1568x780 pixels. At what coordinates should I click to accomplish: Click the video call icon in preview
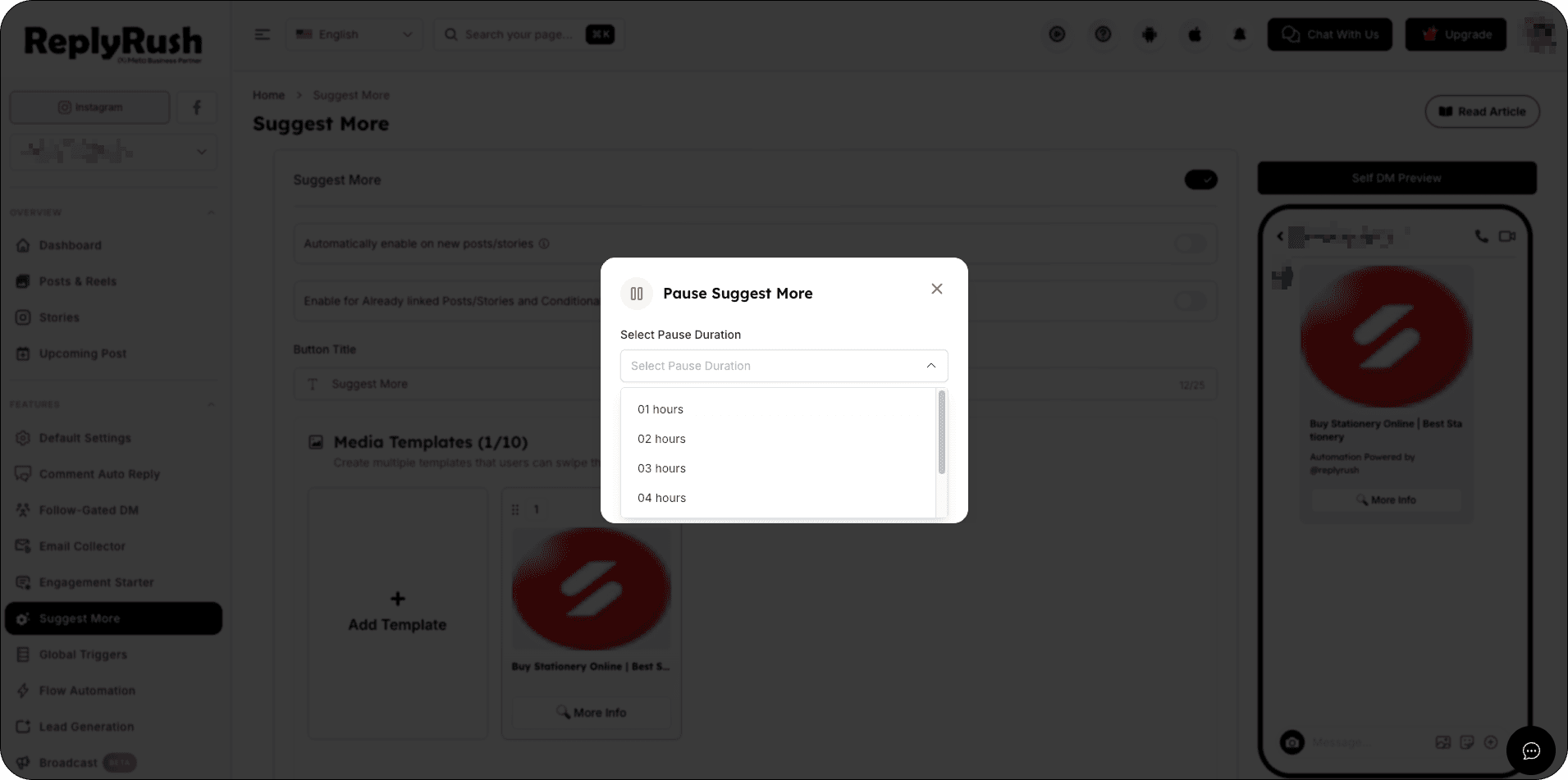click(1507, 236)
